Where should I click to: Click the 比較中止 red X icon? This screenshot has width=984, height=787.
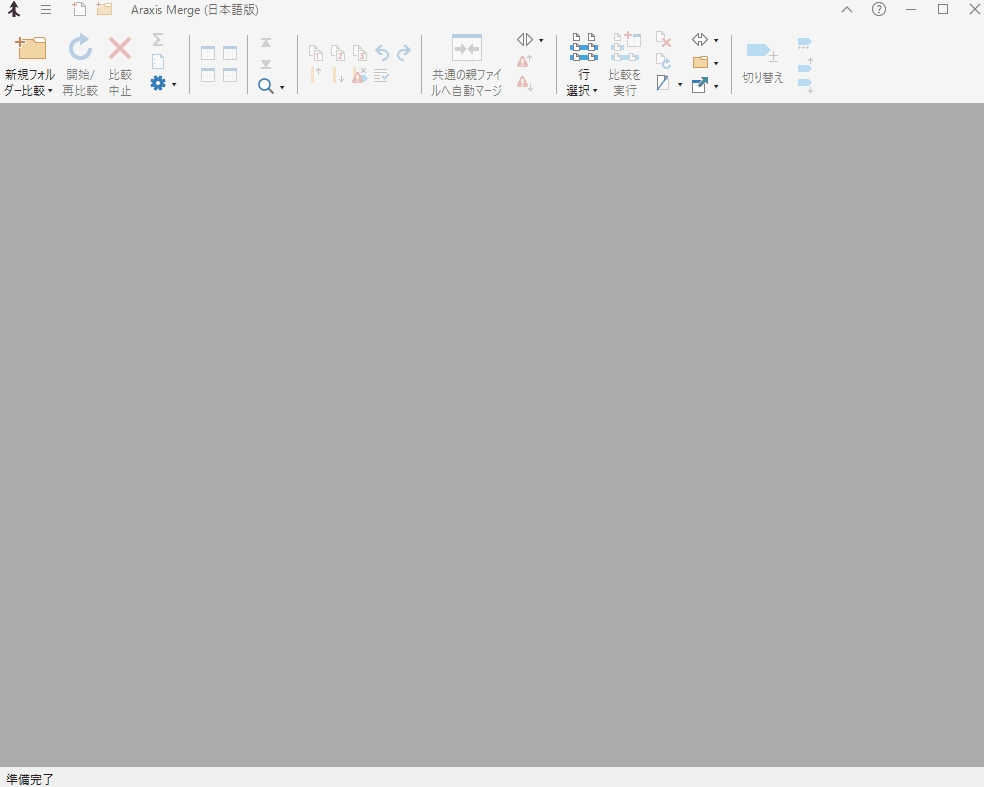pyautogui.click(x=120, y=48)
